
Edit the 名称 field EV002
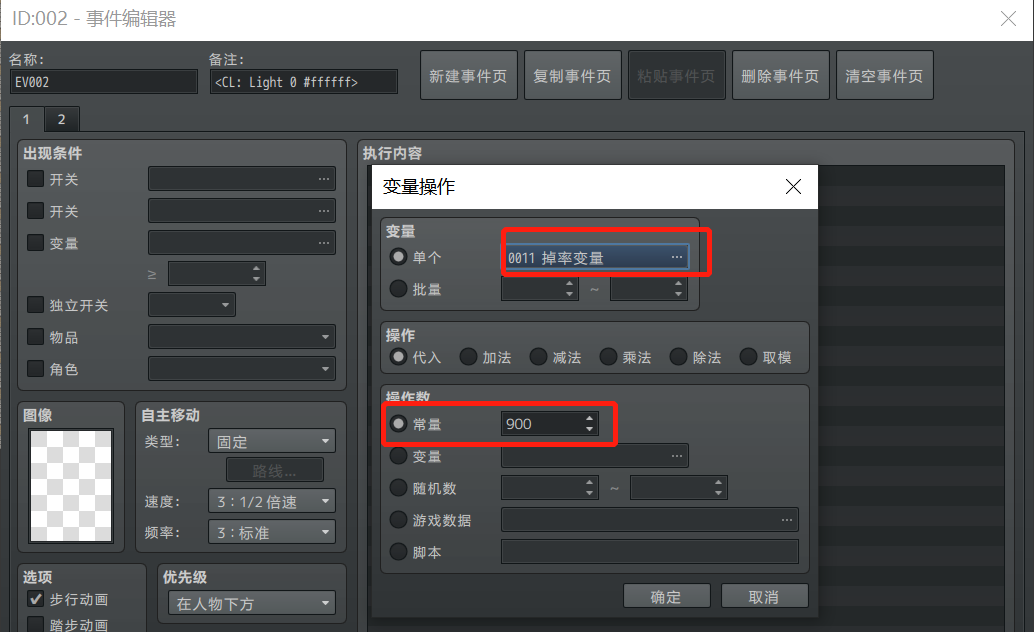point(104,82)
